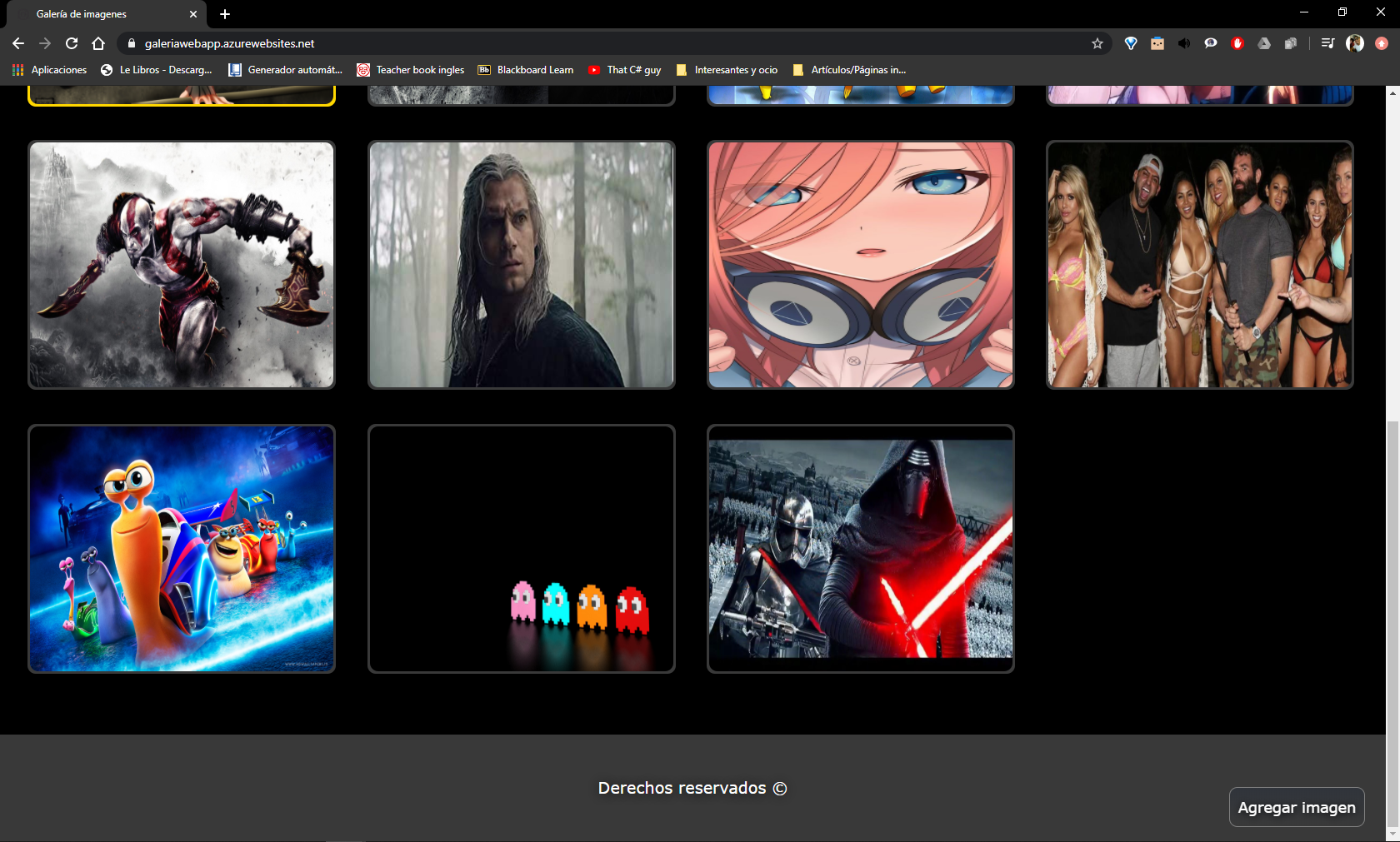The width and height of the screenshot is (1400, 842).
Task: Open the Kratos God of War image
Action: pyautogui.click(x=182, y=265)
